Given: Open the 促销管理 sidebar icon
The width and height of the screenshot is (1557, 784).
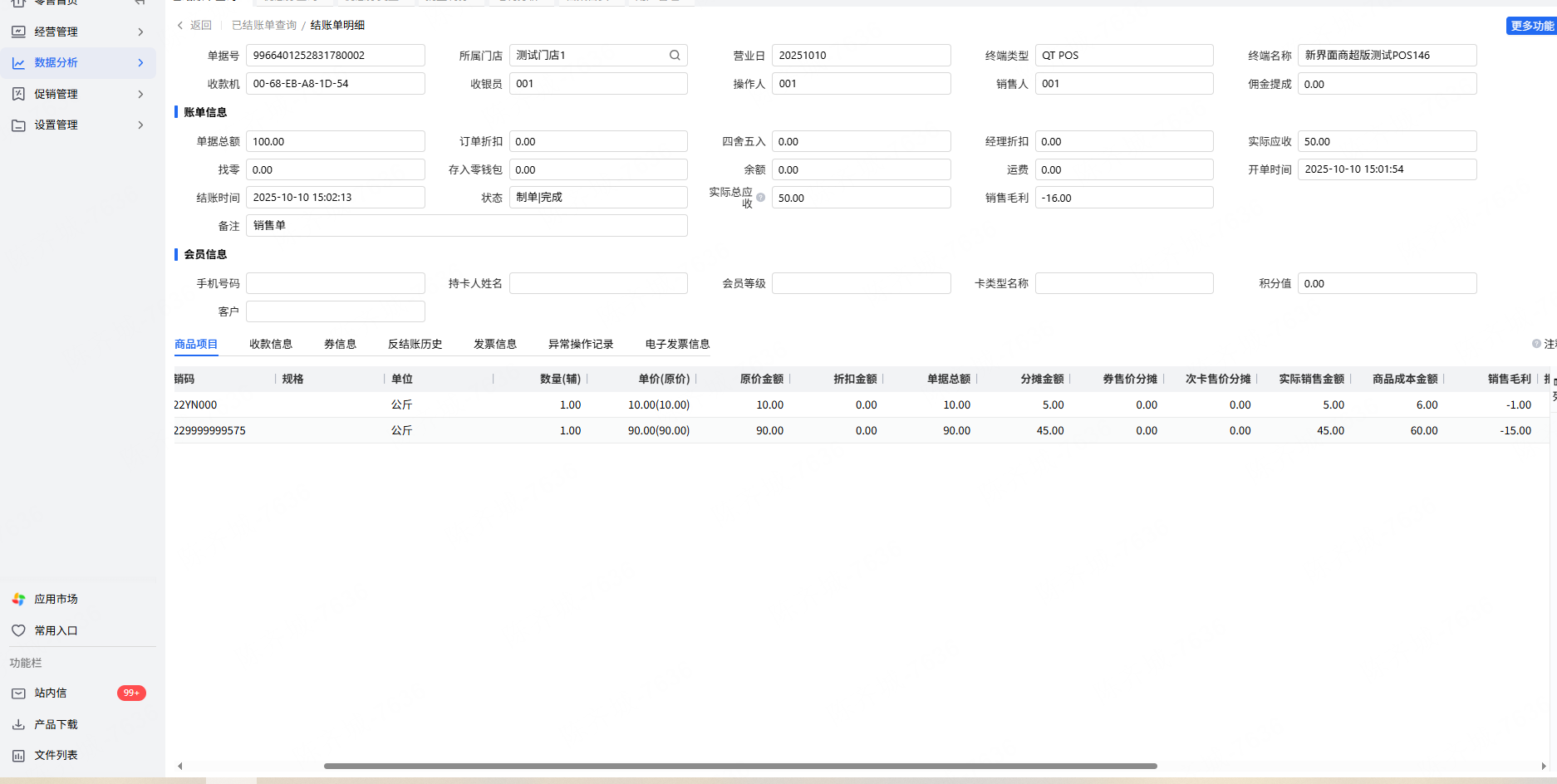Looking at the screenshot, I should (x=18, y=94).
